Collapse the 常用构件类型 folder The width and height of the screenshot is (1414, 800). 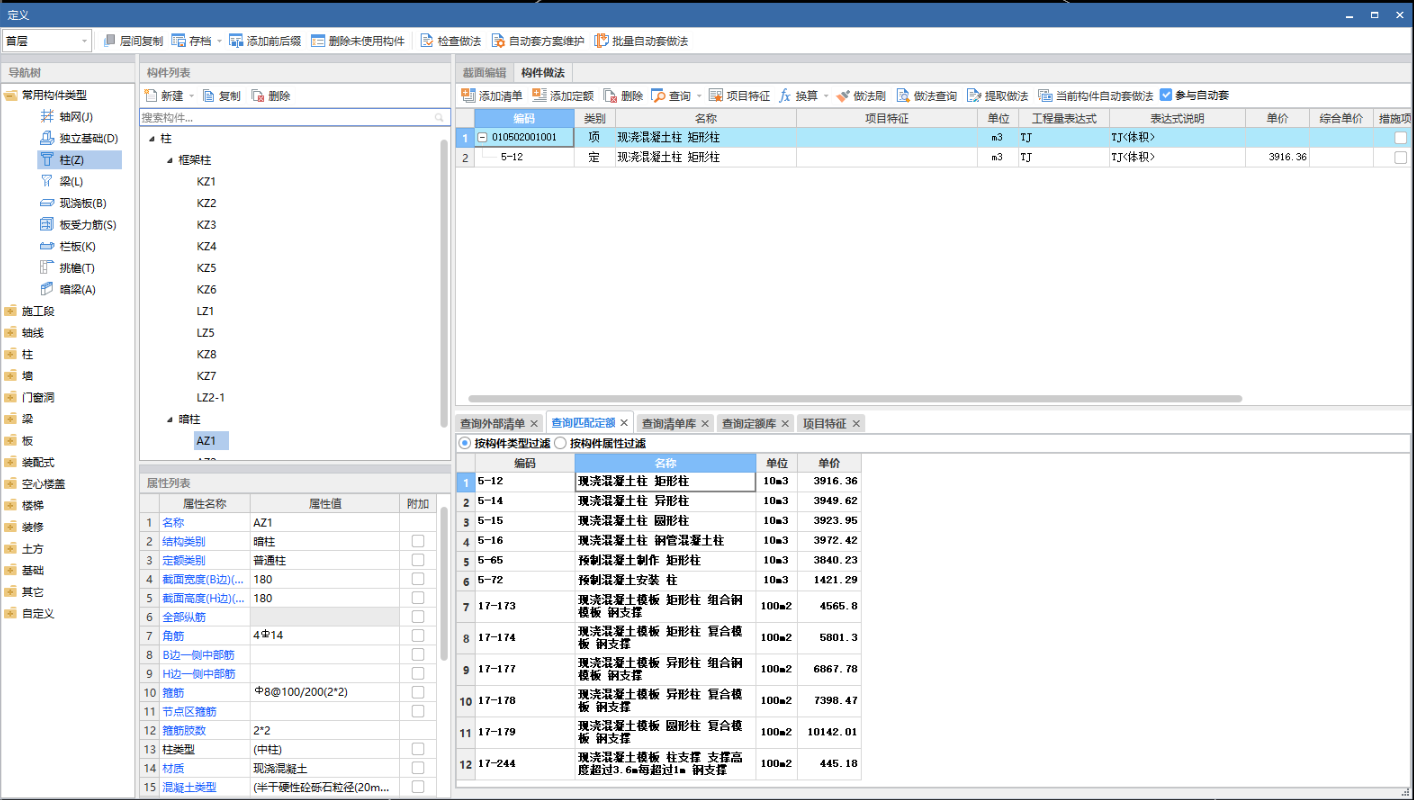[11, 95]
